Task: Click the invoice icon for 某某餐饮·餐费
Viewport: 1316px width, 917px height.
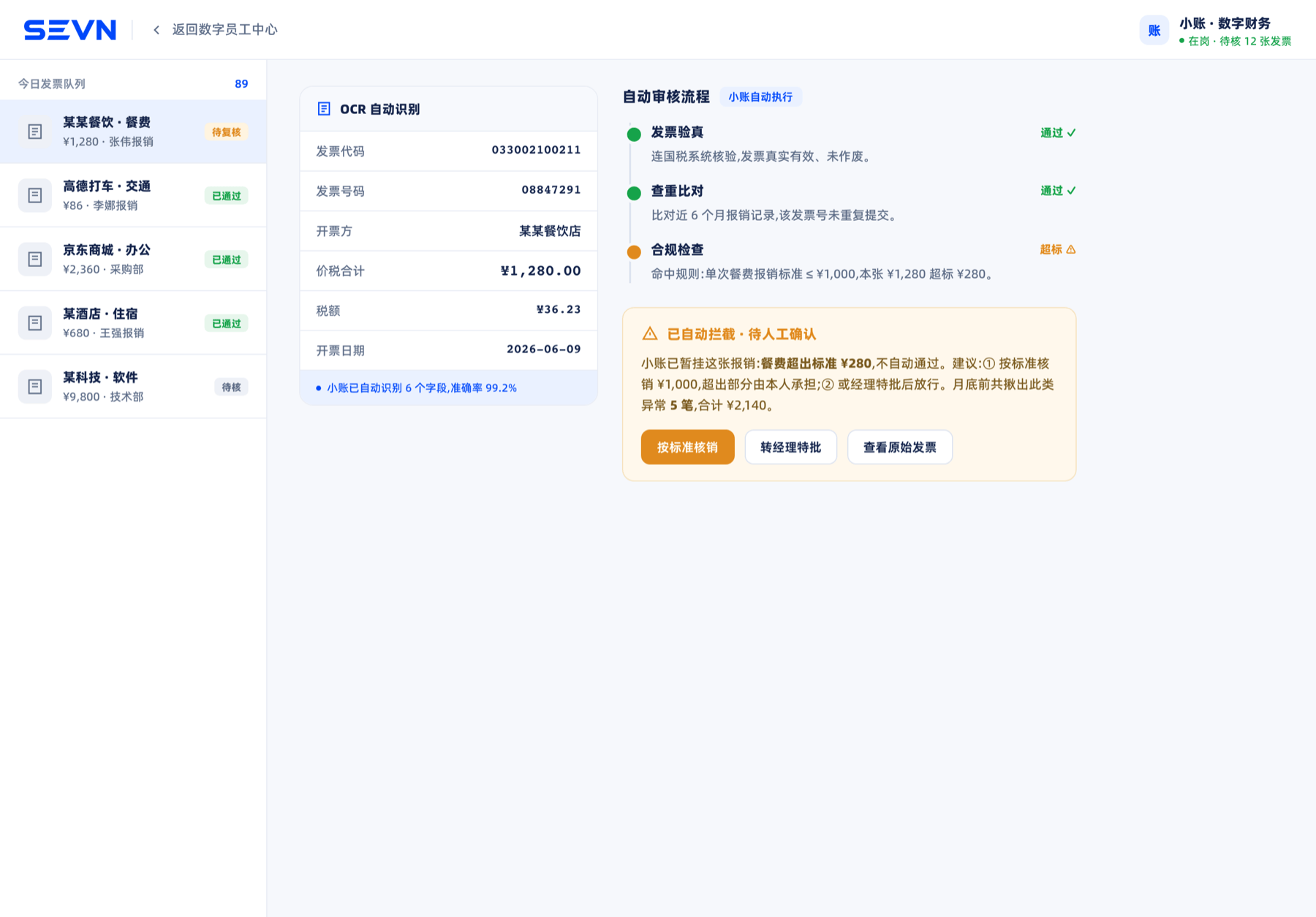Action: coord(35,132)
